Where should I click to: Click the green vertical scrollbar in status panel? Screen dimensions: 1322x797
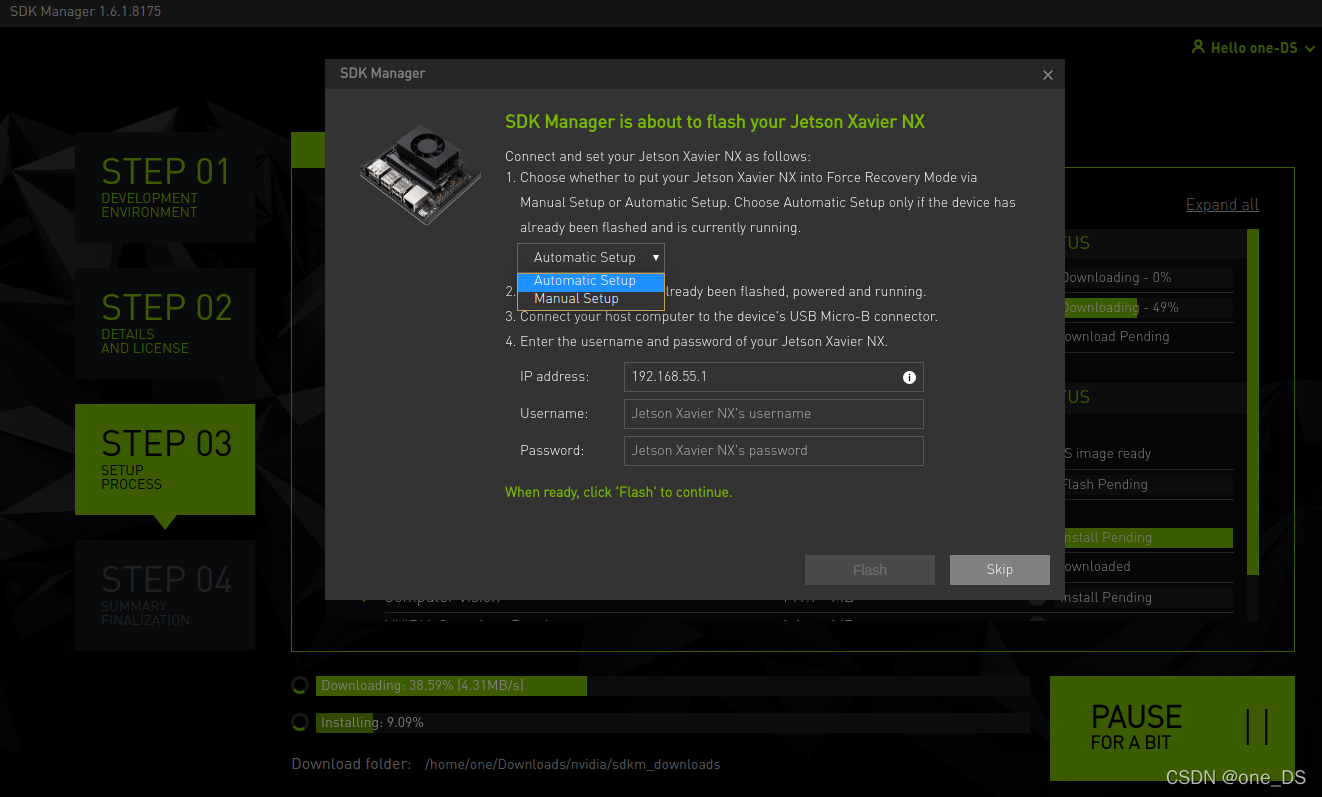[1253, 402]
